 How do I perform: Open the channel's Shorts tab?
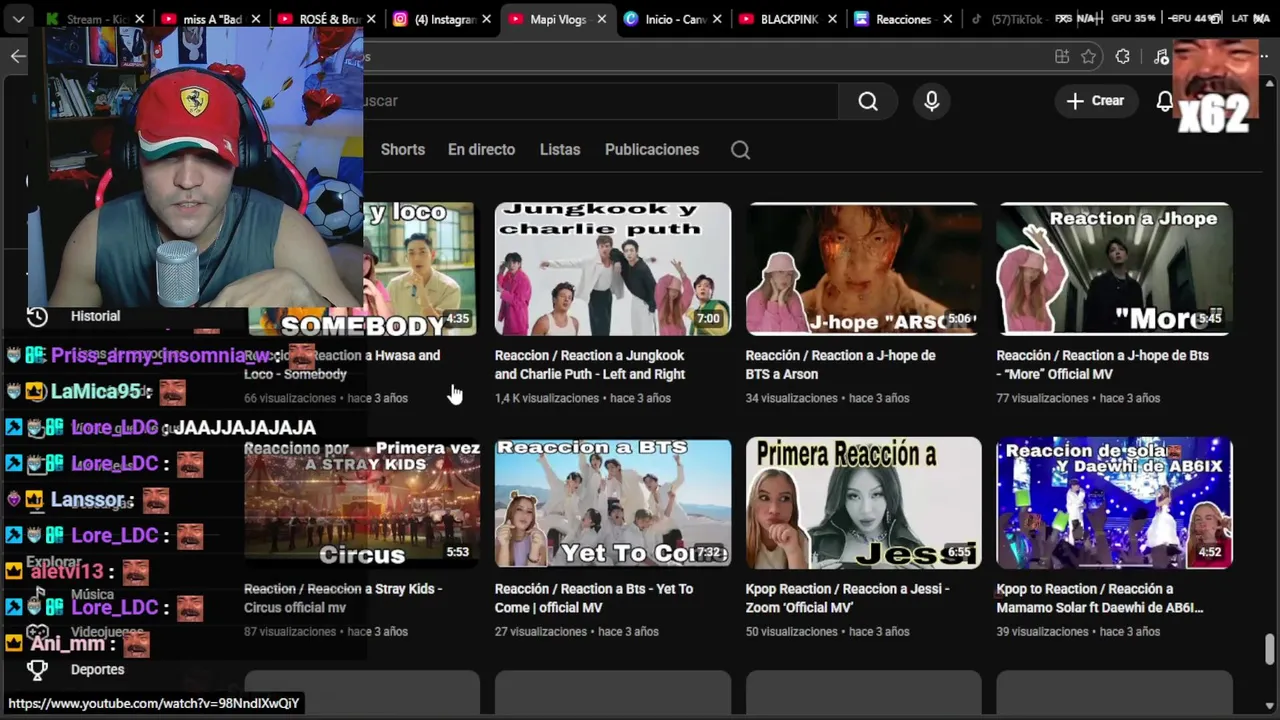[x=403, y=149]
